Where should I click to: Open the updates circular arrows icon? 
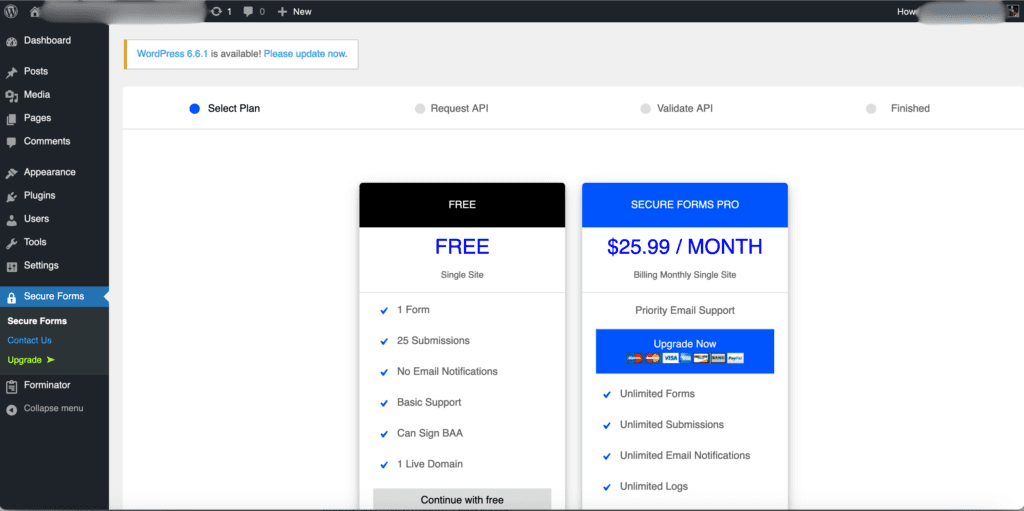[216, 11]
